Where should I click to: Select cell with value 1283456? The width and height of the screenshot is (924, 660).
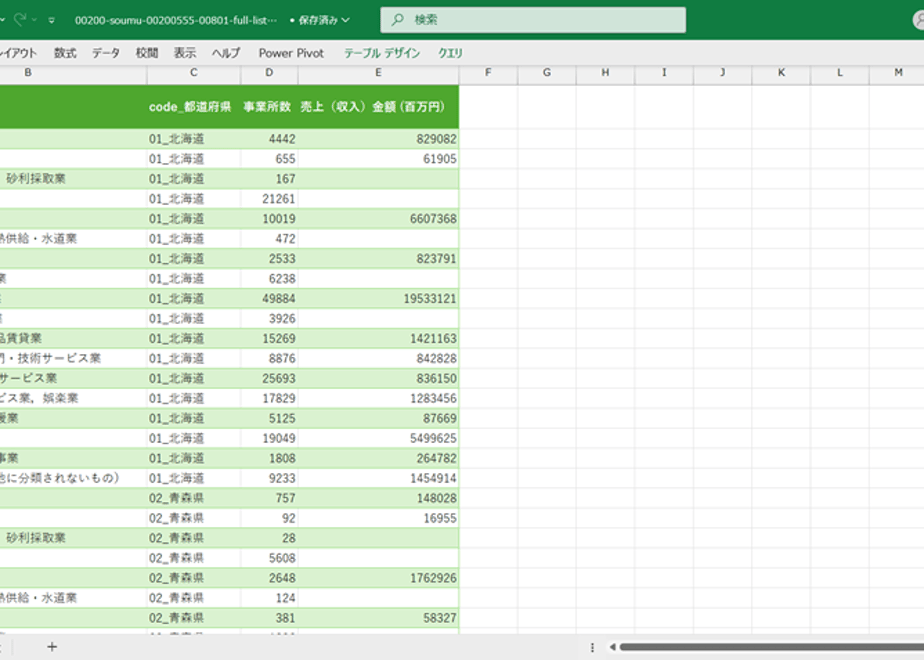[x=378, y=398]
